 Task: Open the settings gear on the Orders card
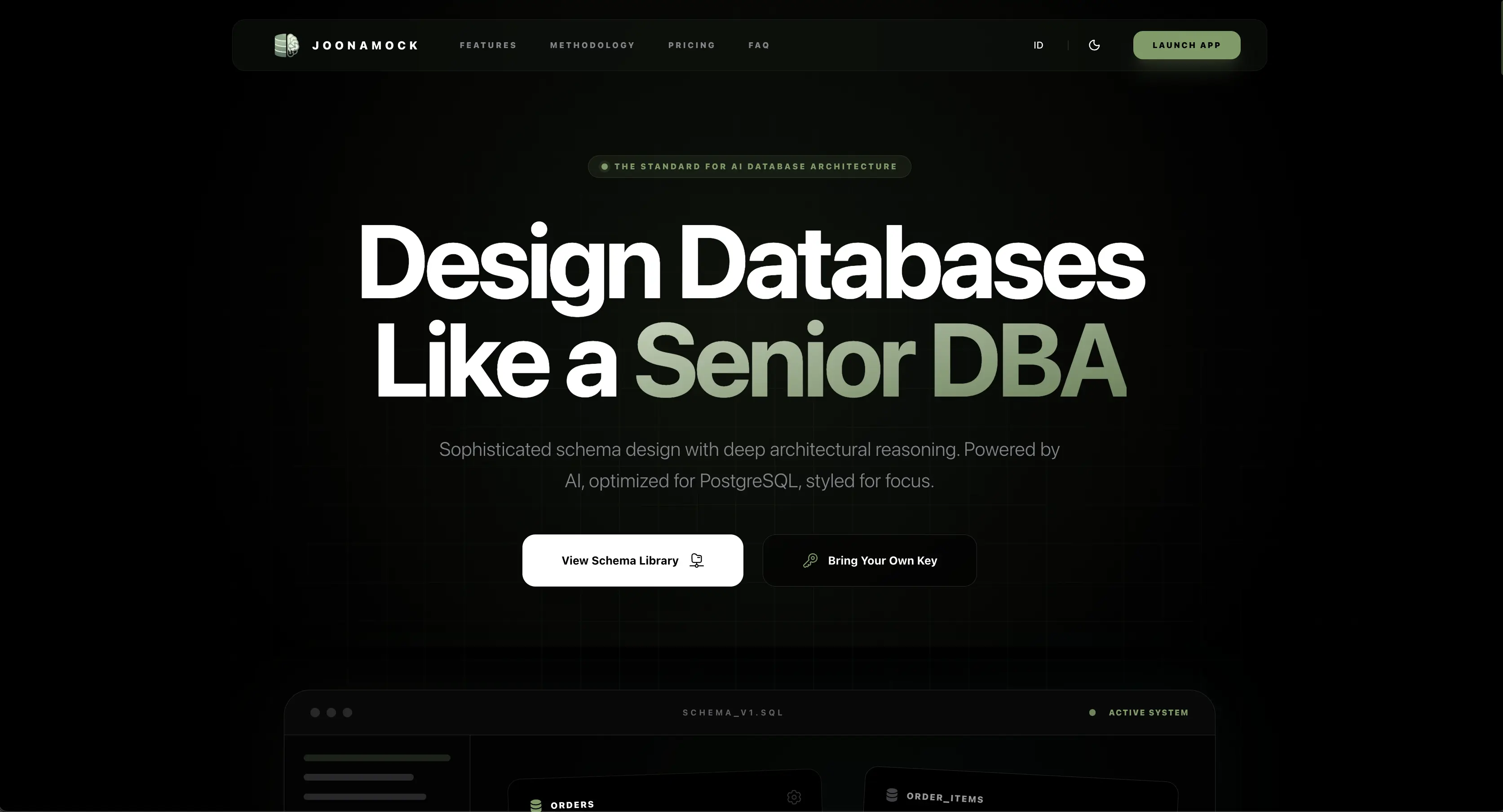[794, 796]
